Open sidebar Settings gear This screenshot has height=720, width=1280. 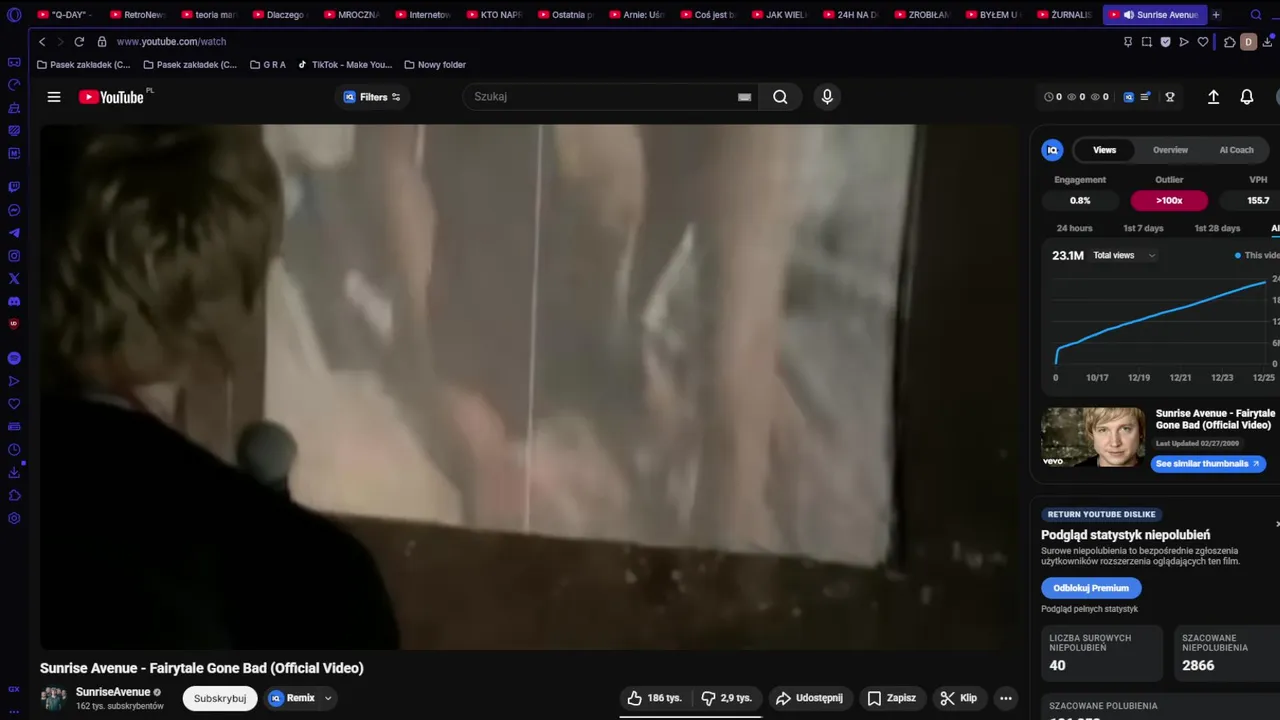[14, 518]
